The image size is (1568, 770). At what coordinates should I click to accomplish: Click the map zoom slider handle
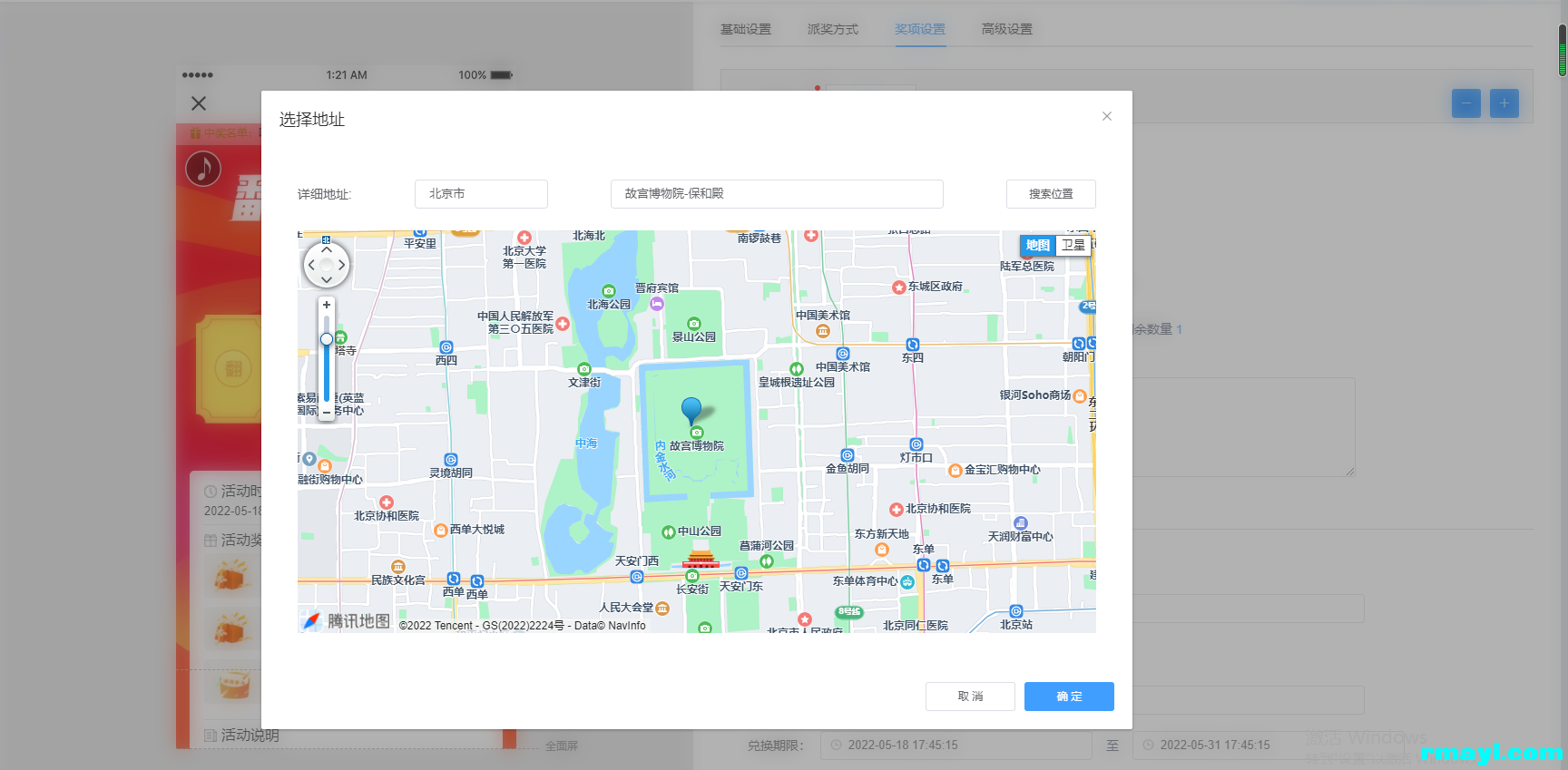(x=327, y=339)
